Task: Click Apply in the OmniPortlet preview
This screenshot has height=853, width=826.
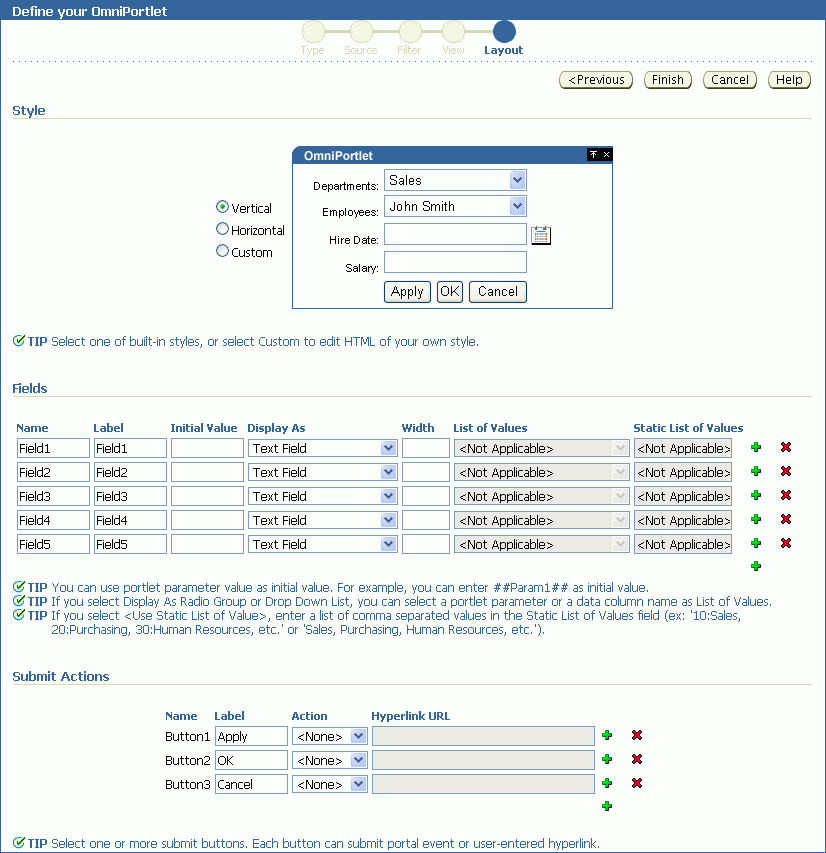Action: pyautogui.click(x=407, y=291)
